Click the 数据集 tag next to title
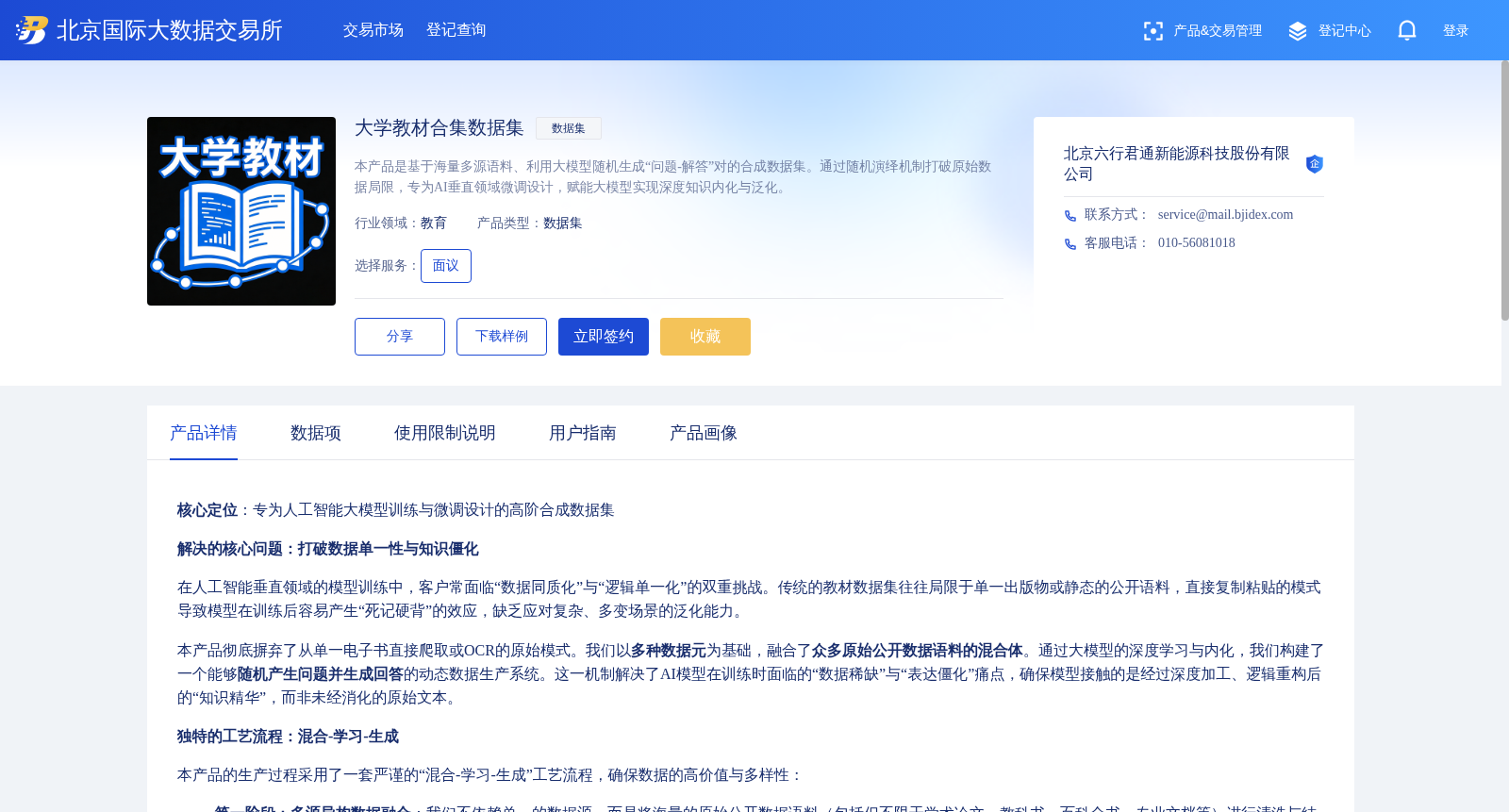The width and height of the screenshot is (1509, 812). [x=569, y=128]
